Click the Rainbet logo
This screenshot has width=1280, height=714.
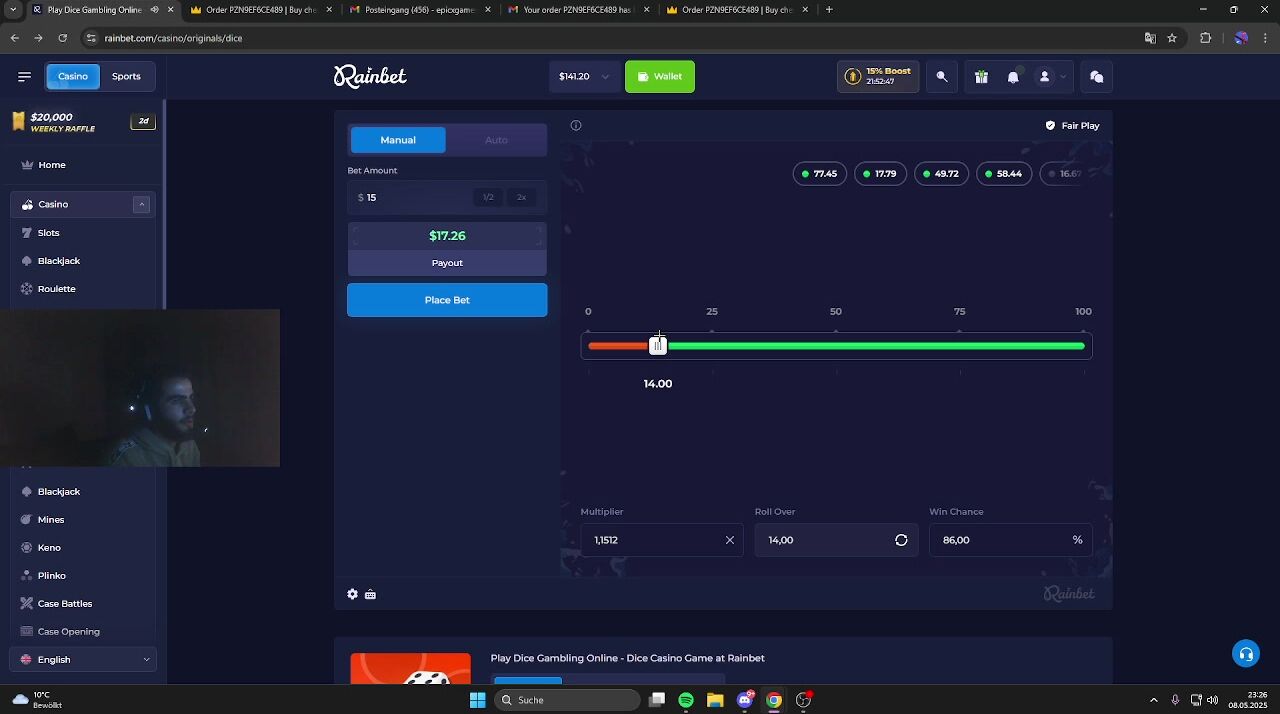click(370, 76)
